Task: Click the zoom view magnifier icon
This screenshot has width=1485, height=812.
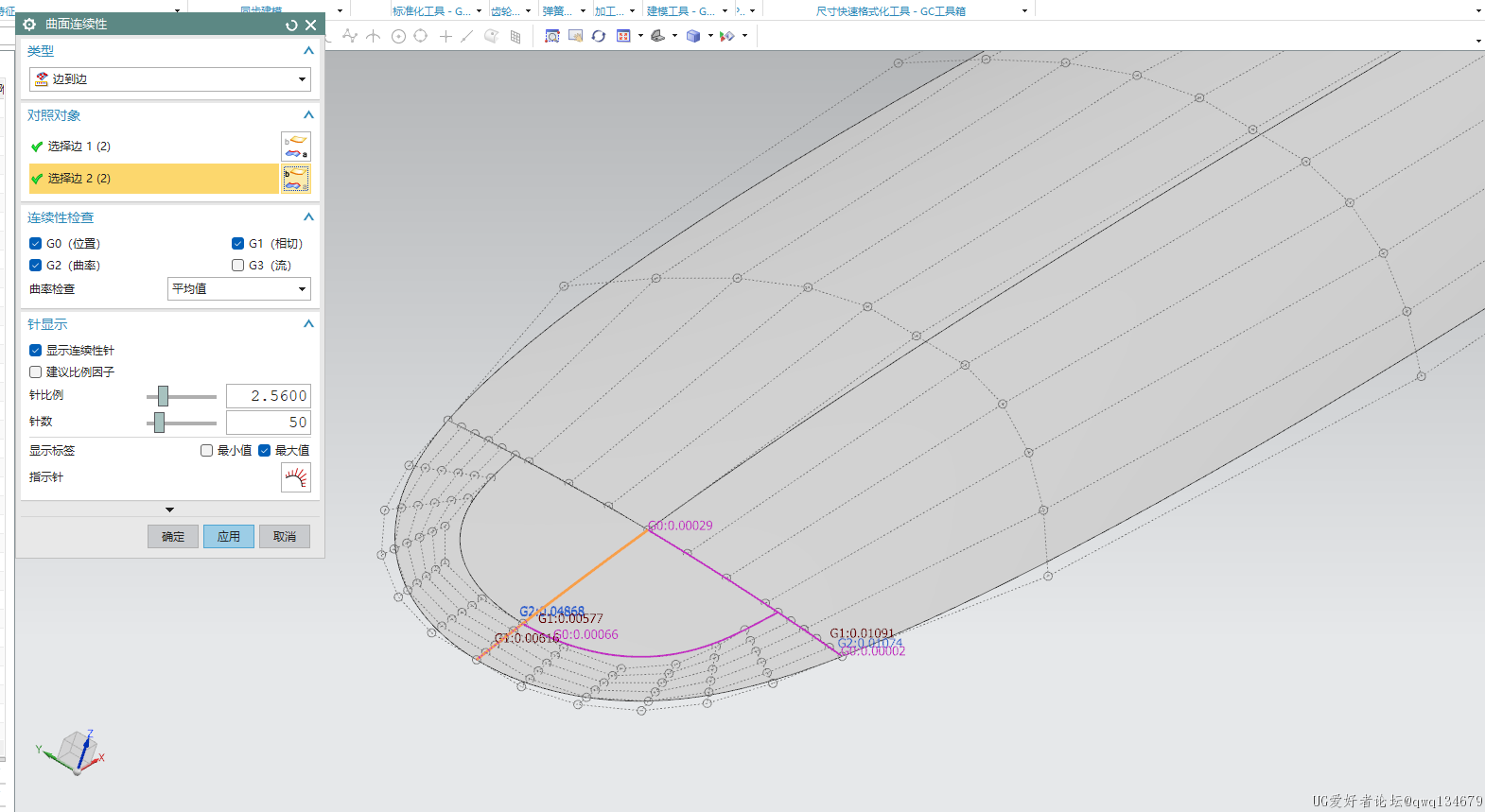Action: [x=552, y=36]
